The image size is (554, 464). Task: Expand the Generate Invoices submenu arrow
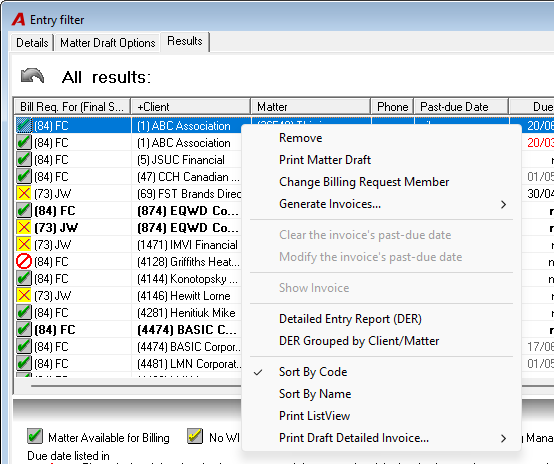tap(503, 204)
